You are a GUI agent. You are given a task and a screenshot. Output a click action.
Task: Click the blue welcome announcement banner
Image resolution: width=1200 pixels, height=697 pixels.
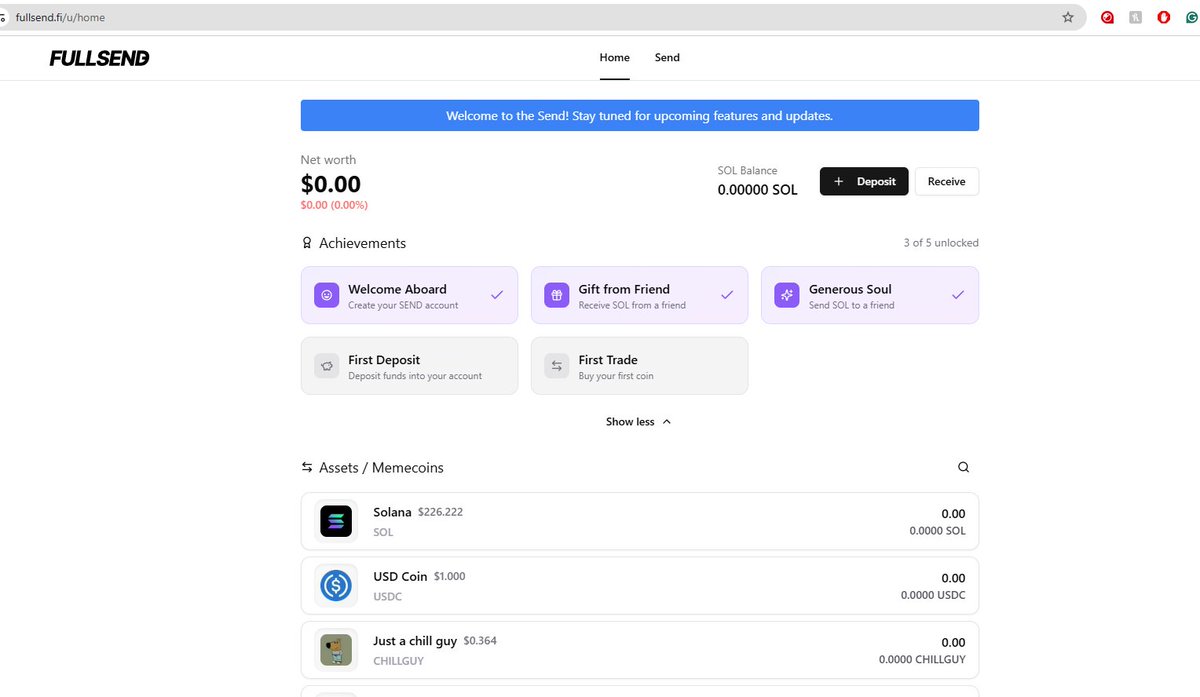click(x=640, y=115)
